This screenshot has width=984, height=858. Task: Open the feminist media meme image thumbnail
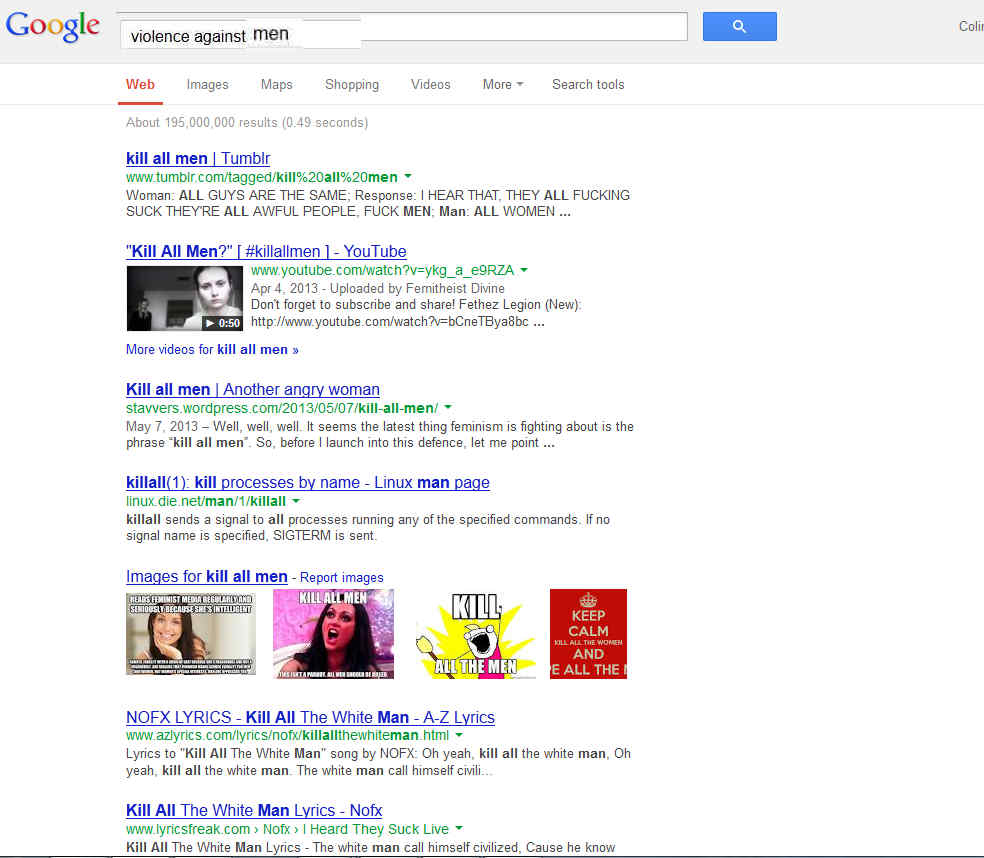coord(191,634)
